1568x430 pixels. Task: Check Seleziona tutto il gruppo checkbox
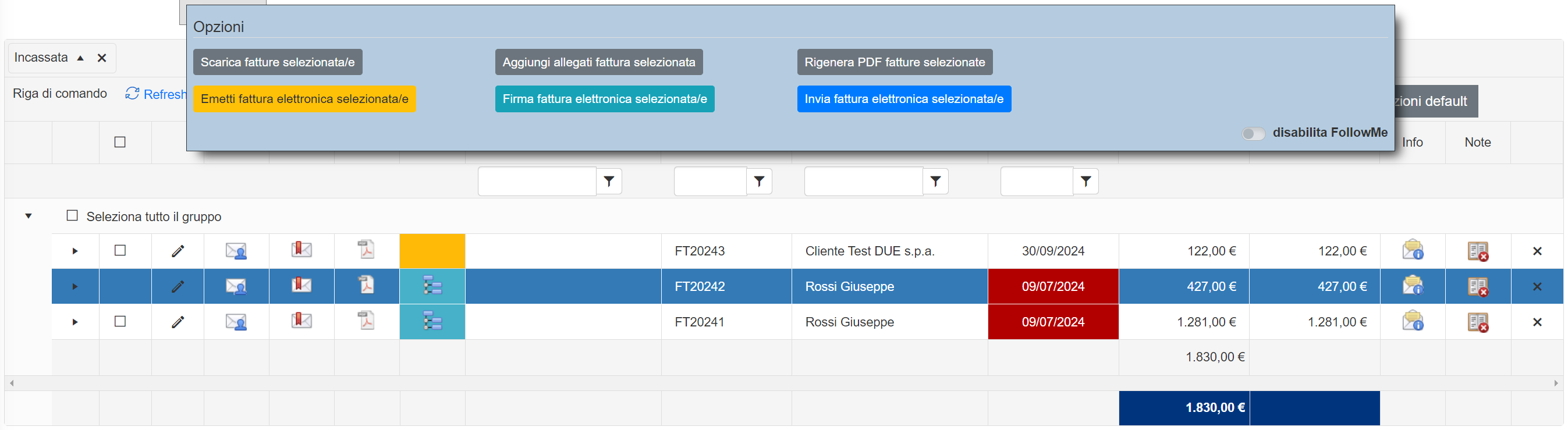(x=72, y=216)
